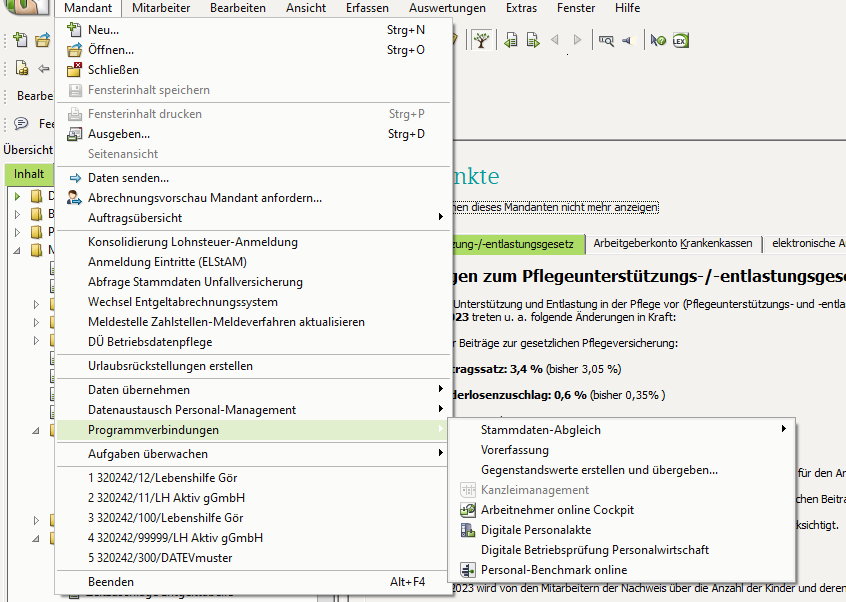Click the search magnifier toolbar icon
The image size is (846, 602).
tap(606, 40)
